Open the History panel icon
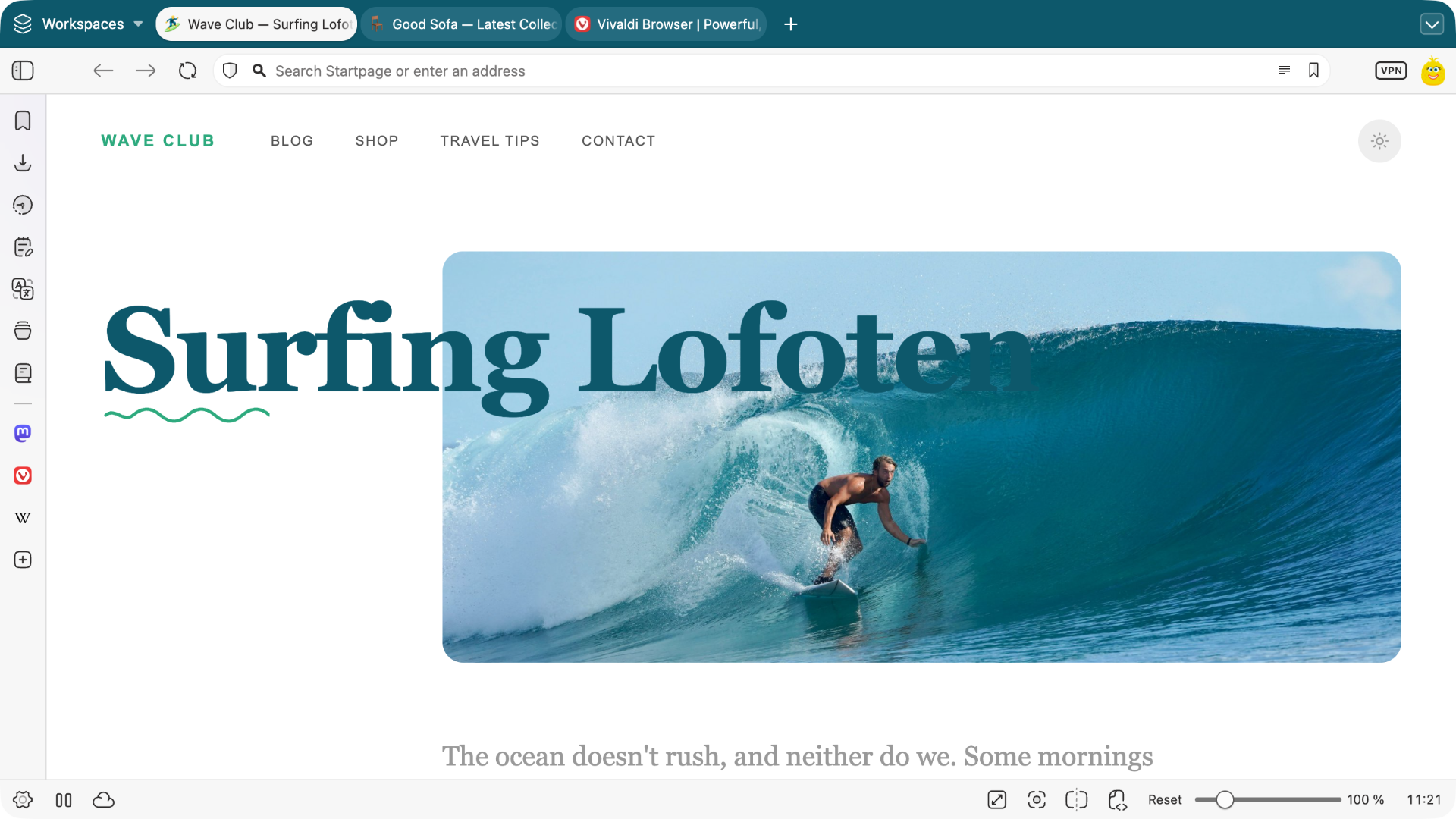 click(23, 205)
